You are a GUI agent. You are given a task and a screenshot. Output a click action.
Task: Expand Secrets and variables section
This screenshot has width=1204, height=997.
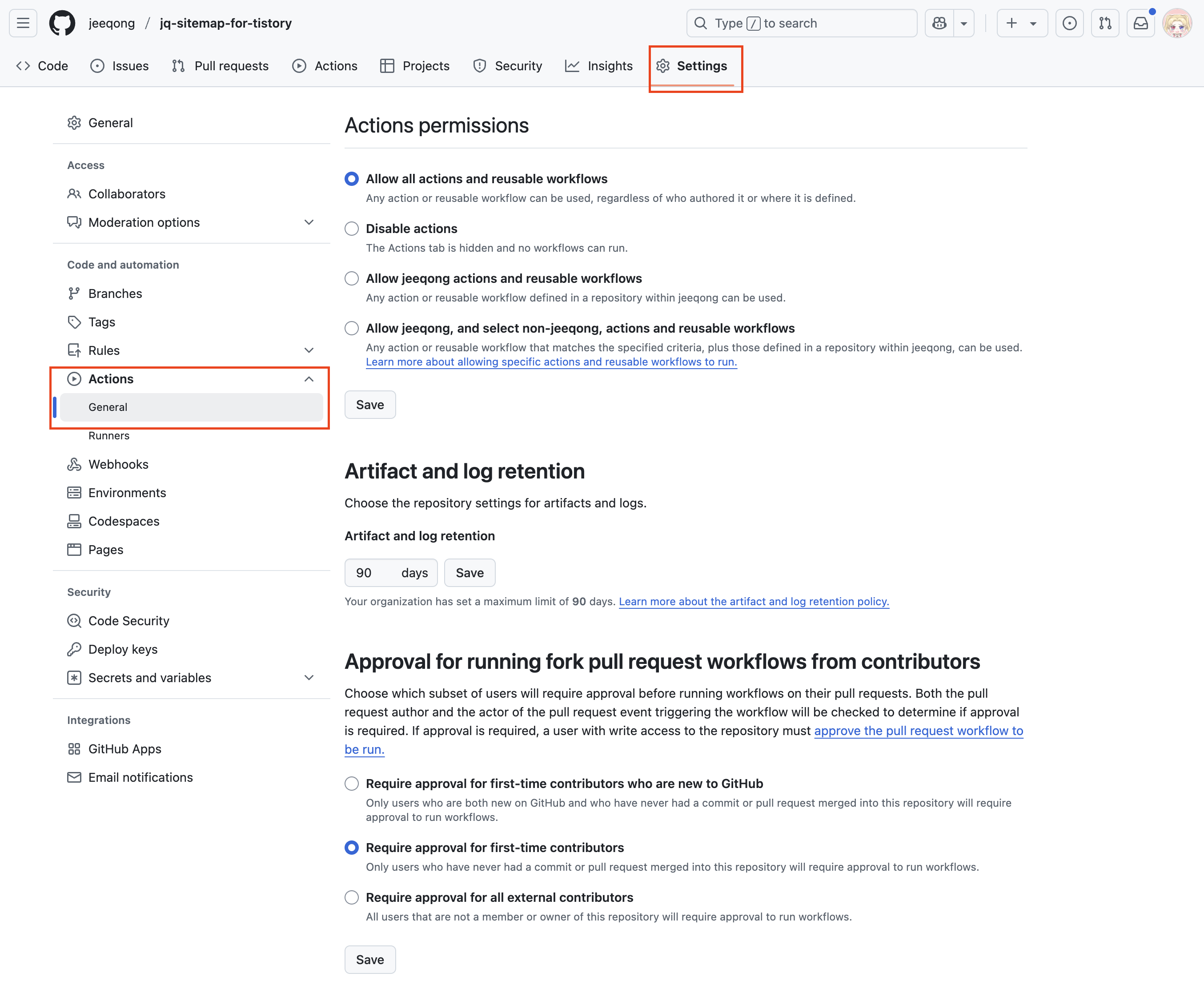(x=309, y=678)
